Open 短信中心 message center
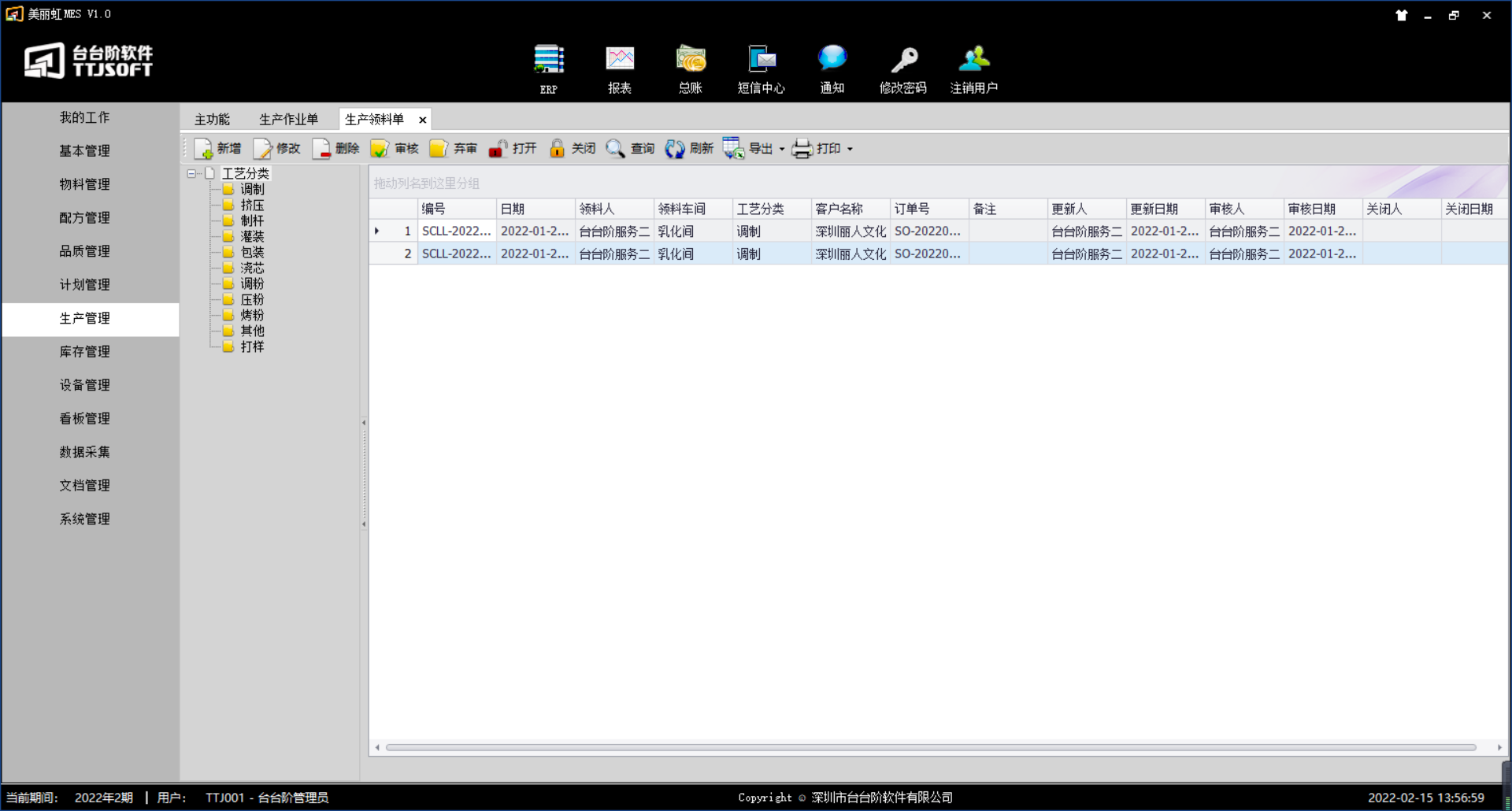The width and height of the screenshot is (1512, 811). tap(762, 61)
